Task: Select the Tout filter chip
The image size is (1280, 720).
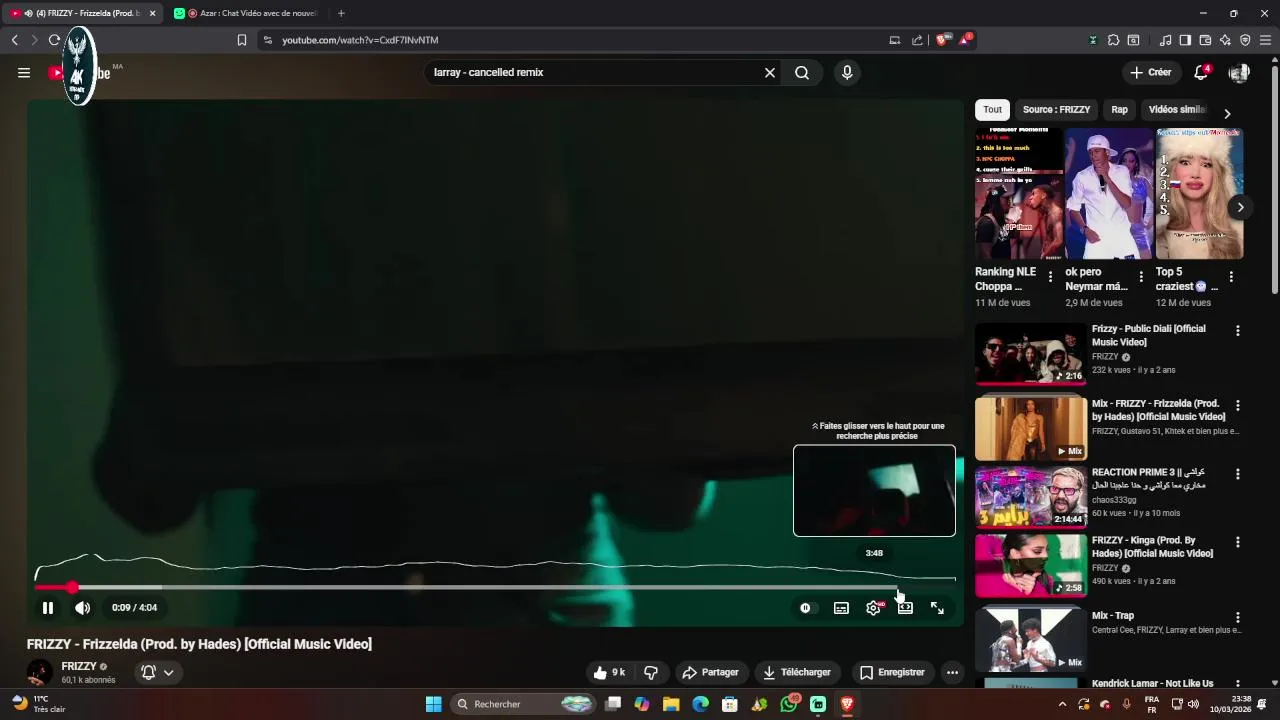Action: tap(992, 110)
